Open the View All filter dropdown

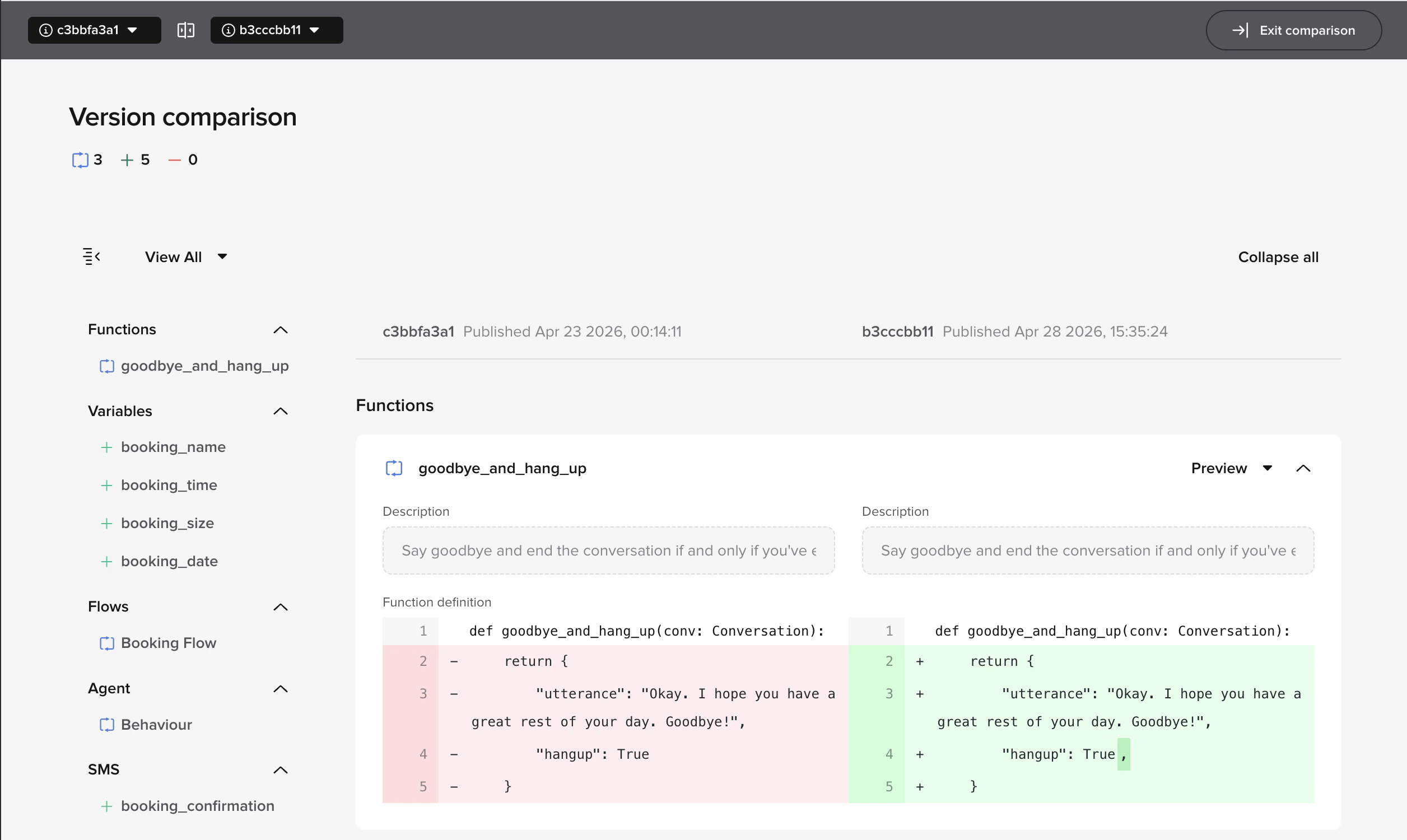pos(185,257)
